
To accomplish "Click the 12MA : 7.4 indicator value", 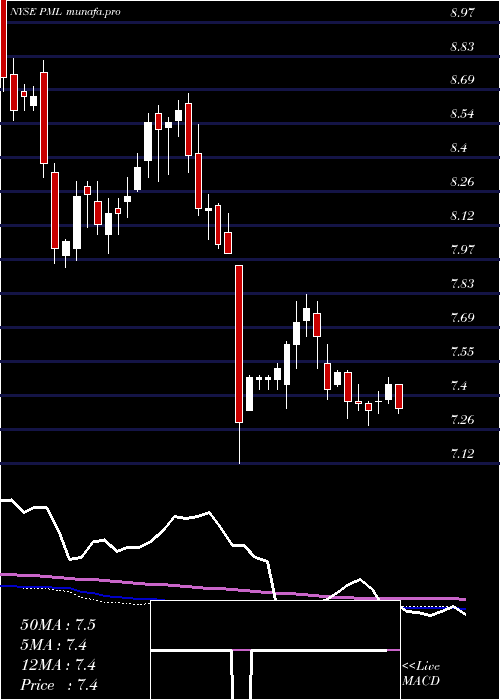I will 58,665.
